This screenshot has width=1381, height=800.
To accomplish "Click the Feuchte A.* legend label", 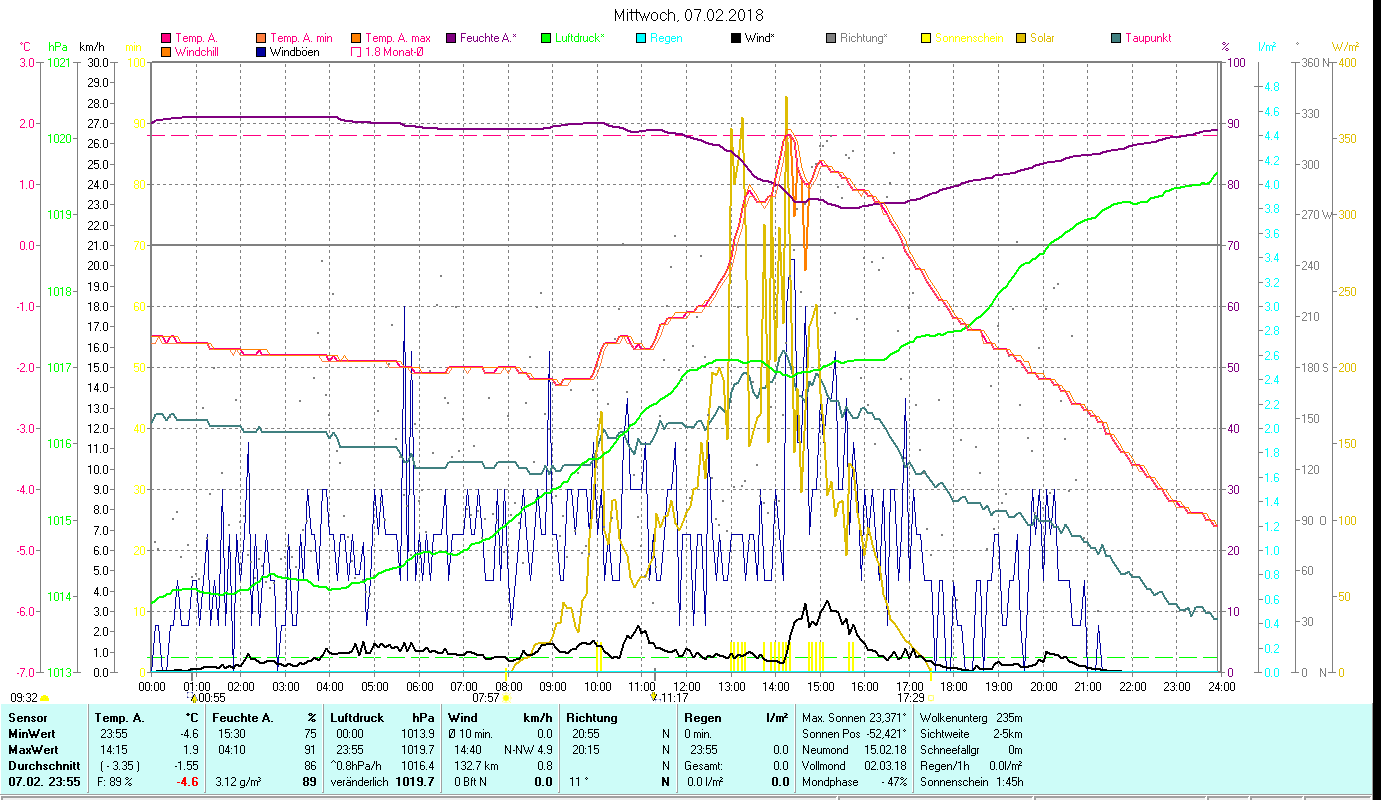I will pos(489,38).
